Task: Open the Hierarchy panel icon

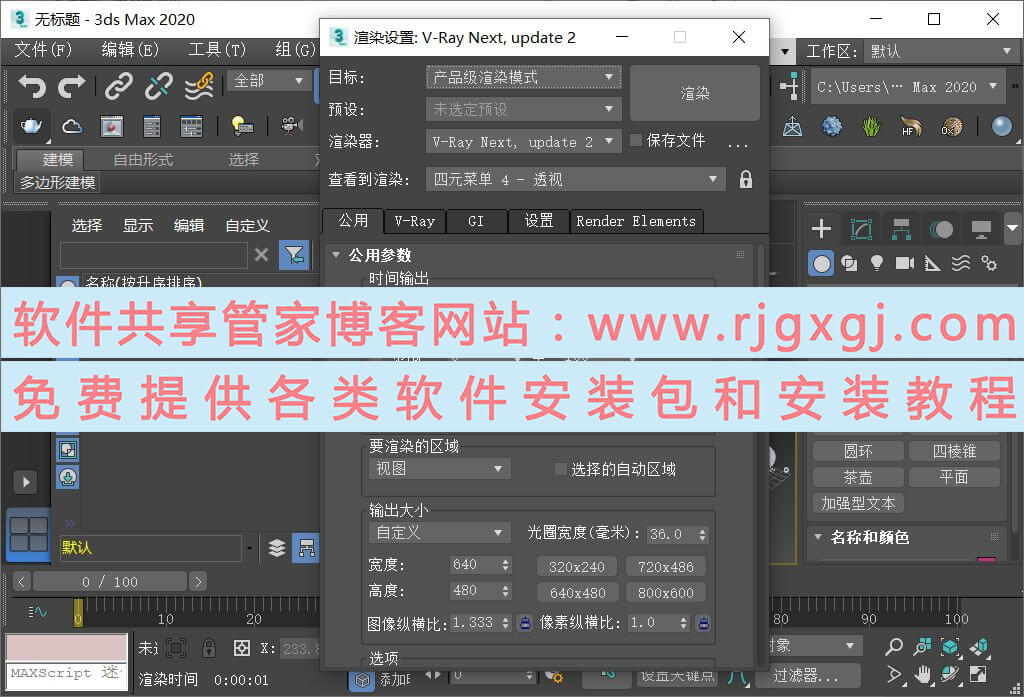Action: tap(901, 229)
